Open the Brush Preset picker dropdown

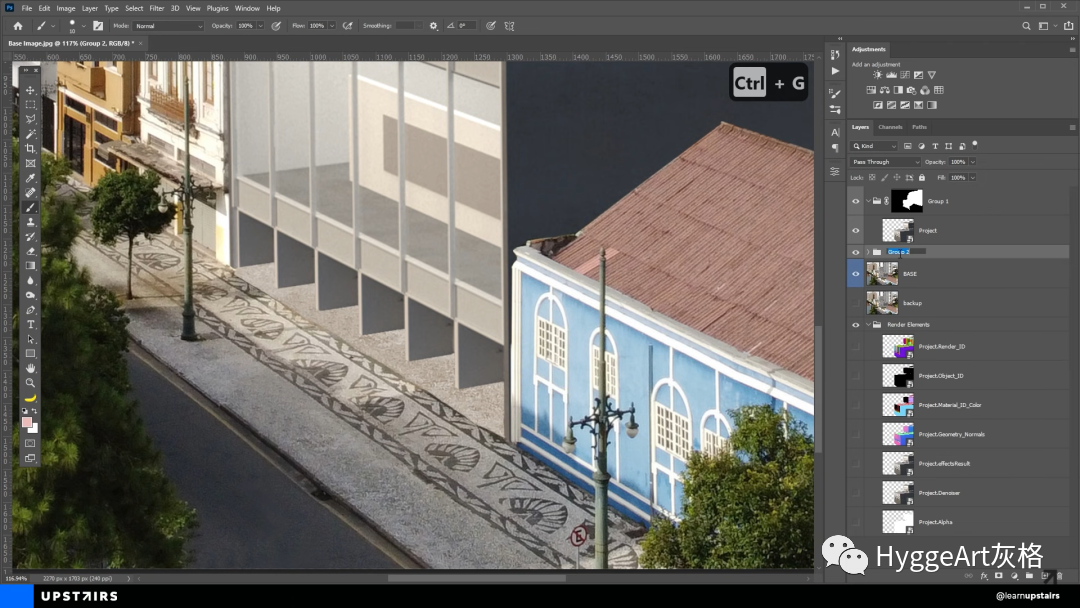pyautogui.click(x=83, y=25)
